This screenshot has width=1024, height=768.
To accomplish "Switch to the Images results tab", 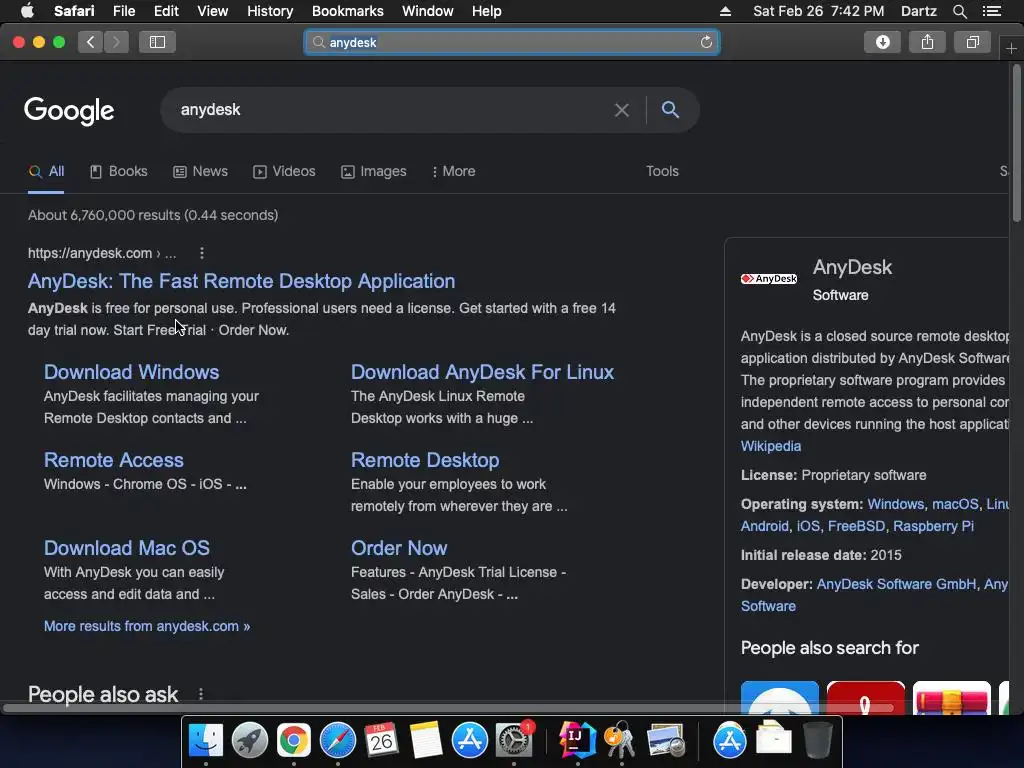I will pos(374,171).
